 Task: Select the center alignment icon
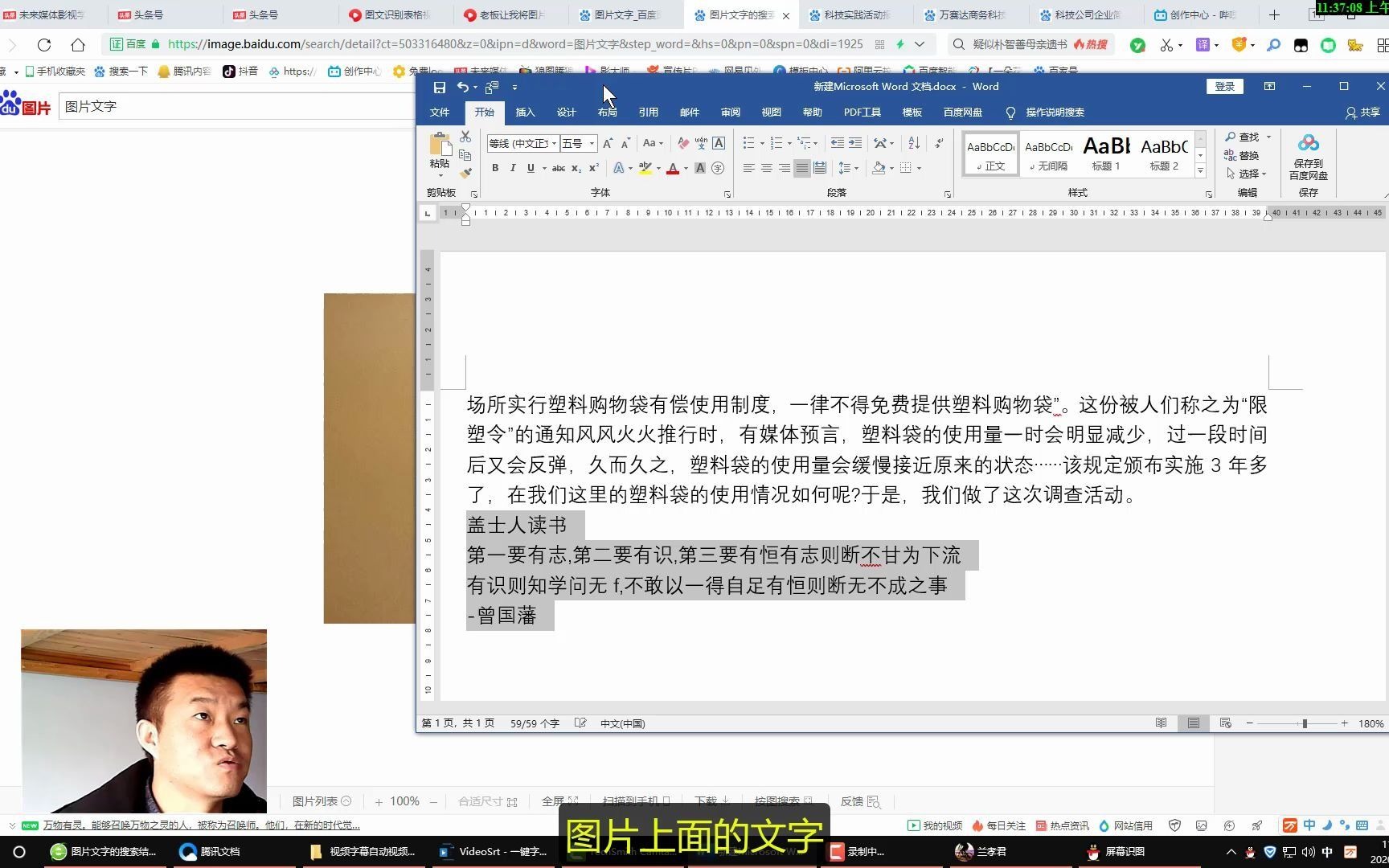tap(766, 168)
